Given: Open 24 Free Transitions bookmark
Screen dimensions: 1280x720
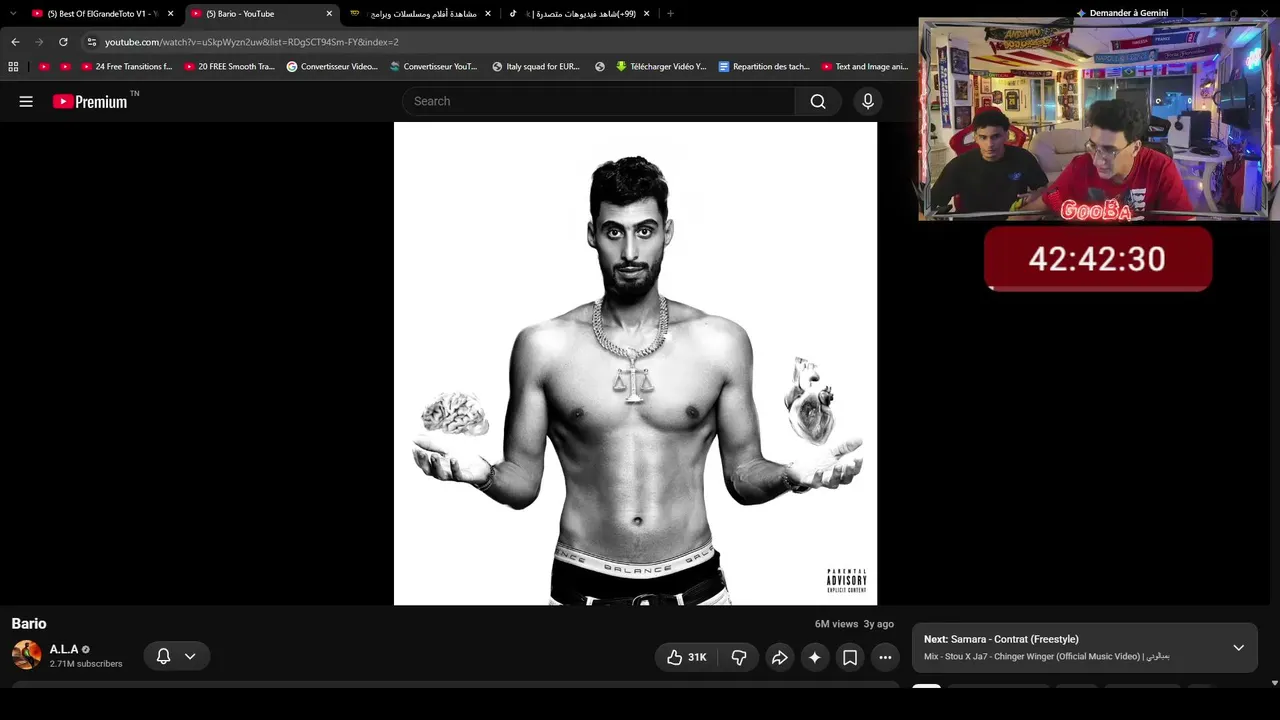Looking at the screenshot, I should pos(127,67).
